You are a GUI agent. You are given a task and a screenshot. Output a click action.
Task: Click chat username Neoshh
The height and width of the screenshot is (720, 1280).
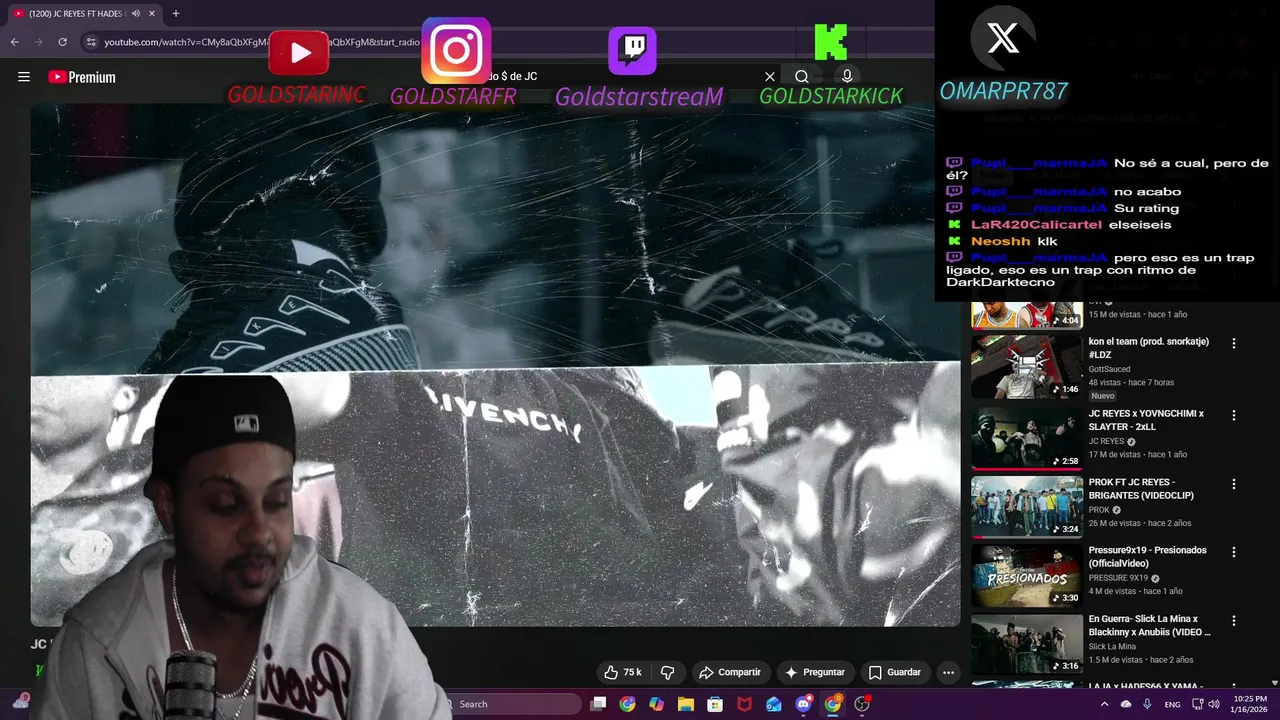pos(1000,241)
